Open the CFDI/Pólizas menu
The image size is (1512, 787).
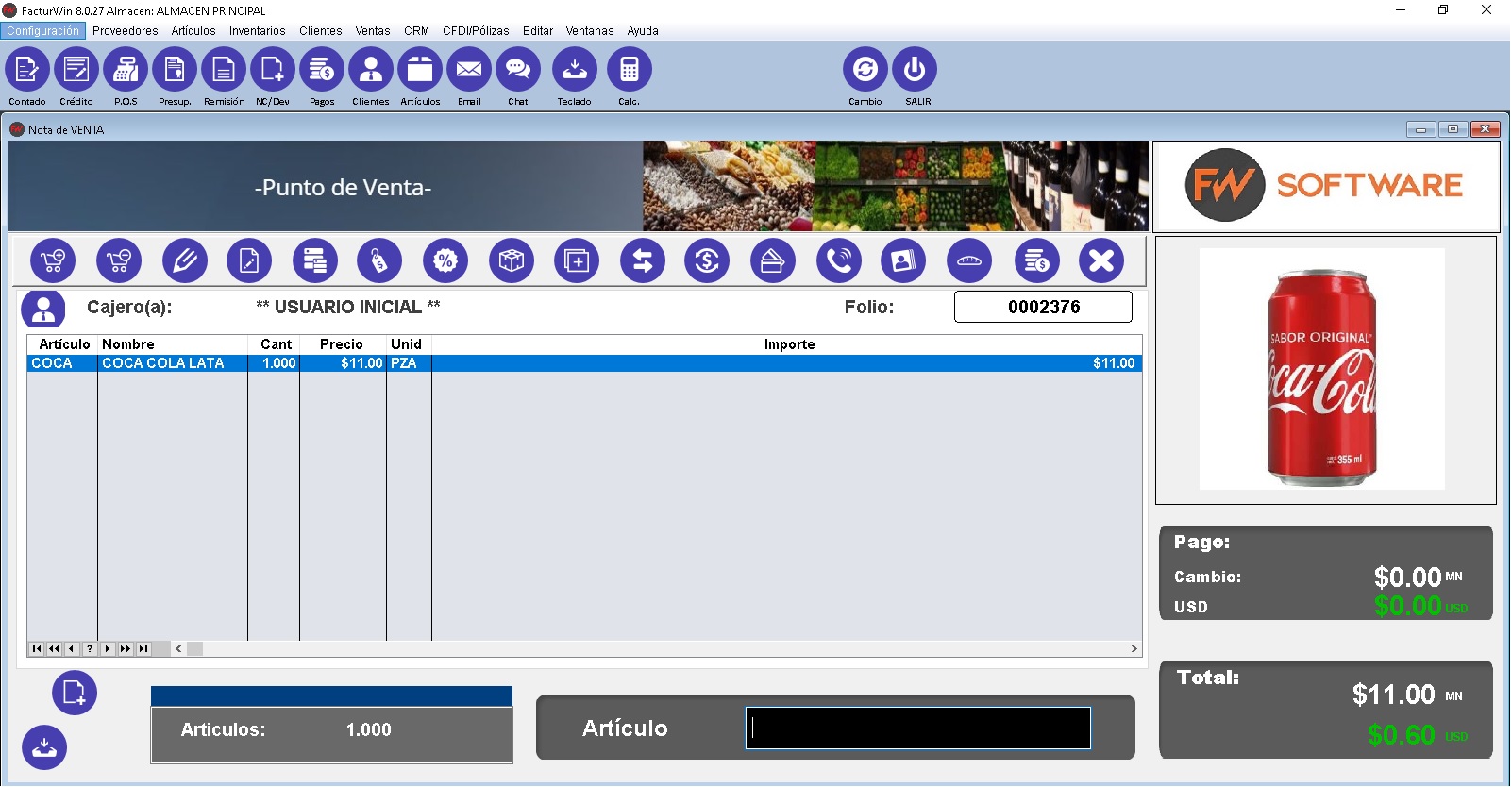click(476, 31)
